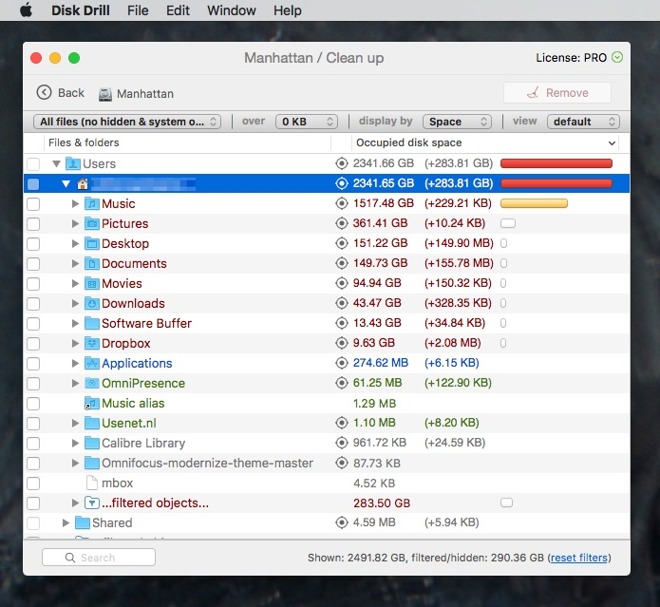Open the Window menu
This screenshot has width=660, height=607.
tap(232, 10)
